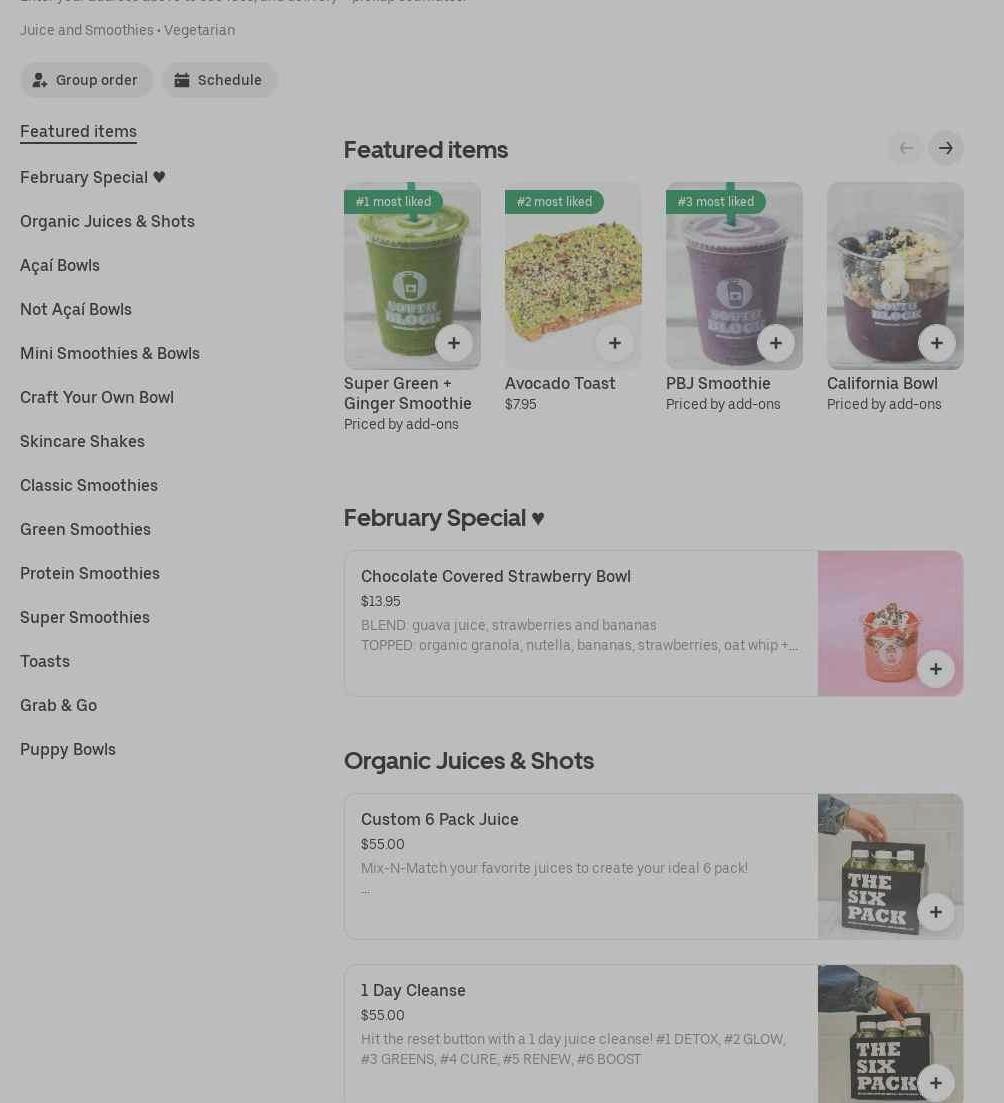Jump to February Special menu section
Viewport: 1004px width, 1103px height.
[92, 177]
